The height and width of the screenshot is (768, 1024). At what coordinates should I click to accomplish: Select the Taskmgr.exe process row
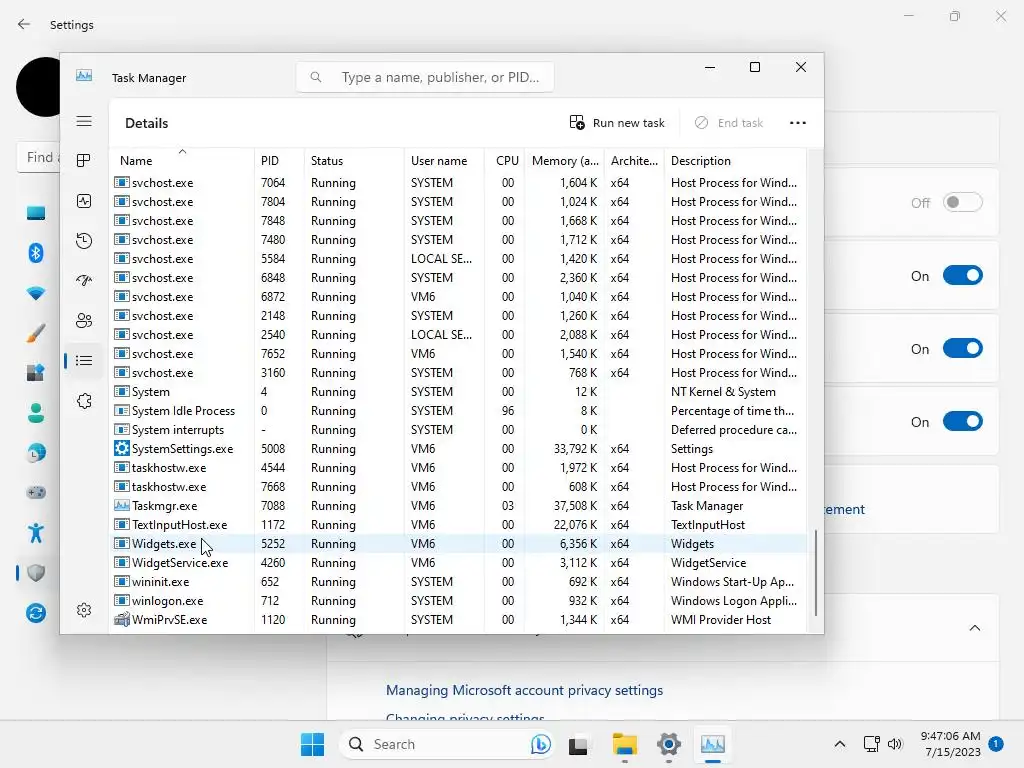tap(459, 505)
